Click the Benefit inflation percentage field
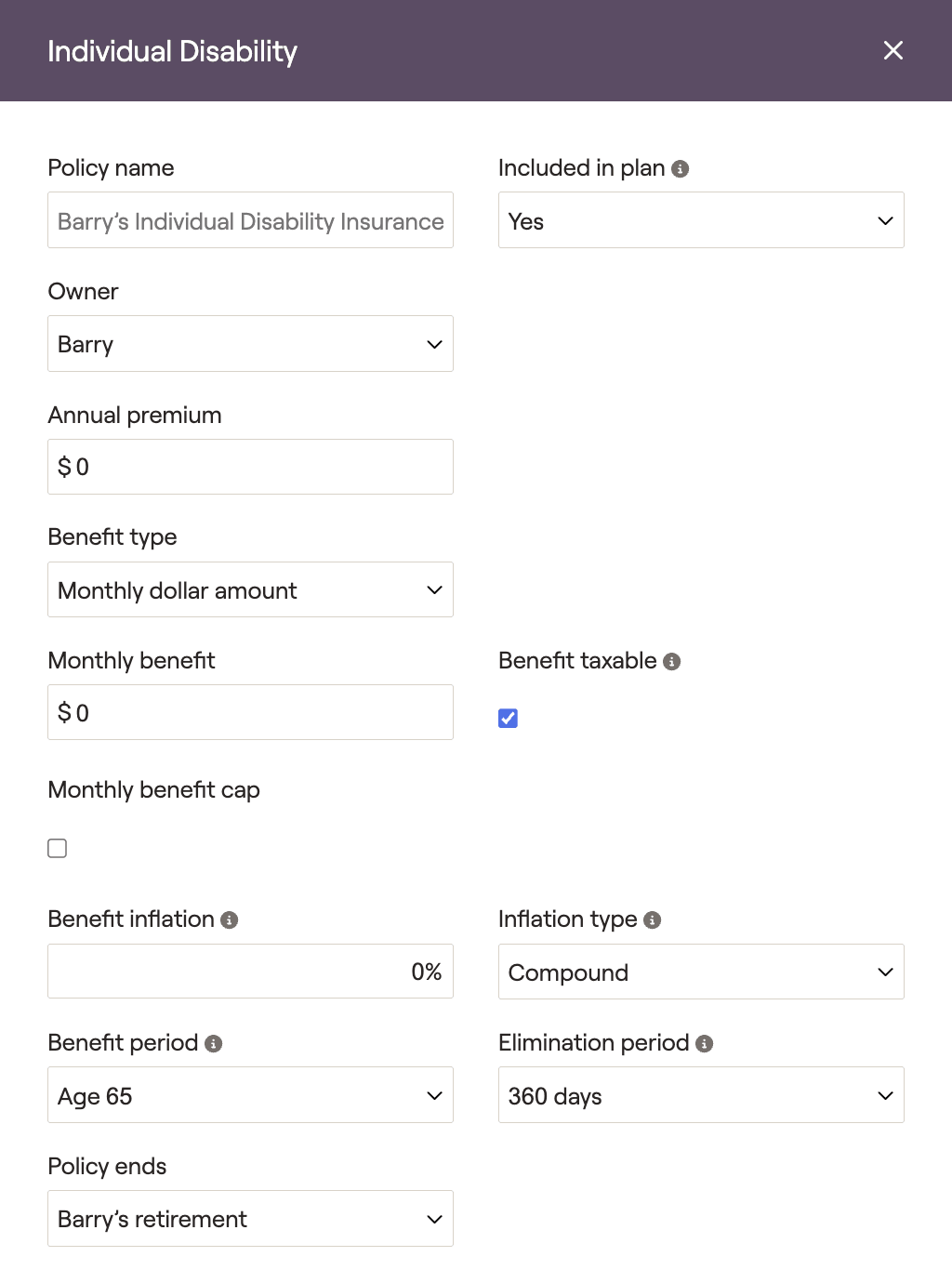The width and height of the screenshot is (952, 1283). pos(250,972)
